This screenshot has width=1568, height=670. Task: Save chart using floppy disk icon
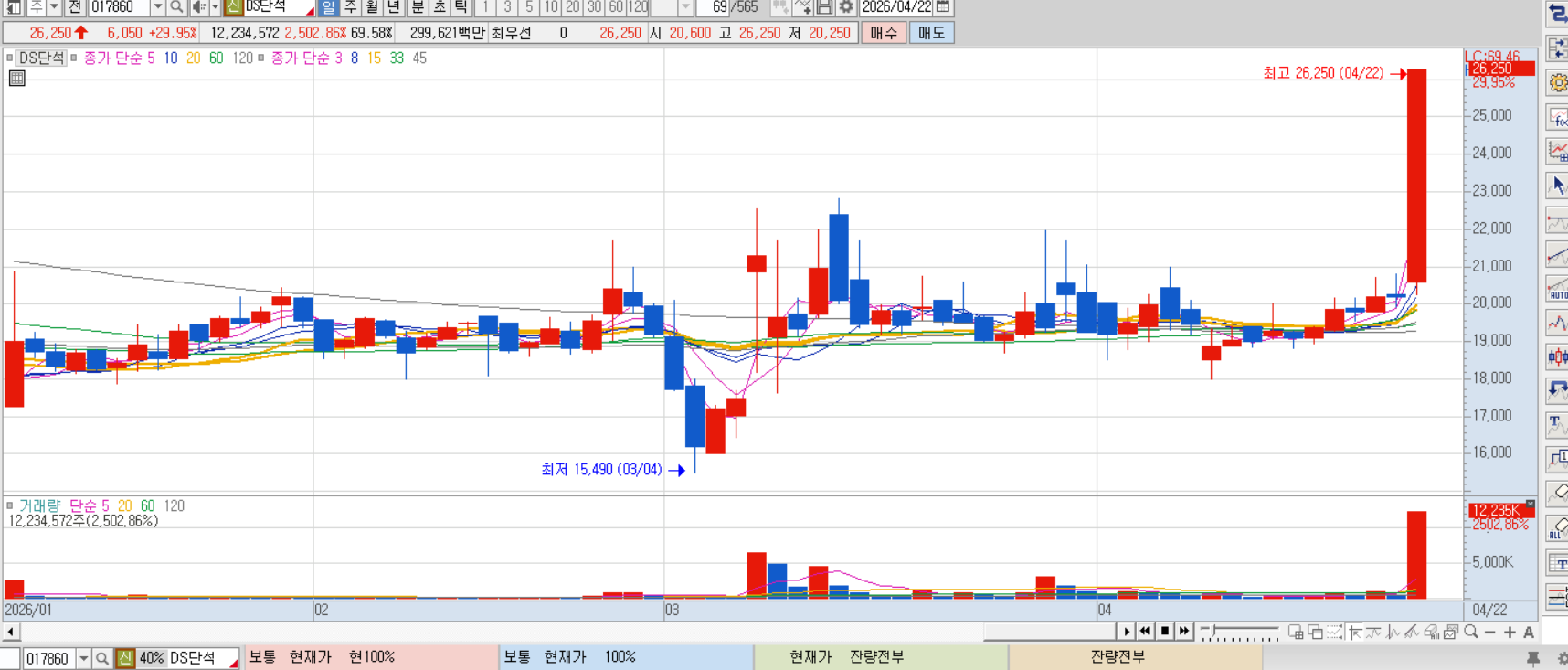(824, 7)
